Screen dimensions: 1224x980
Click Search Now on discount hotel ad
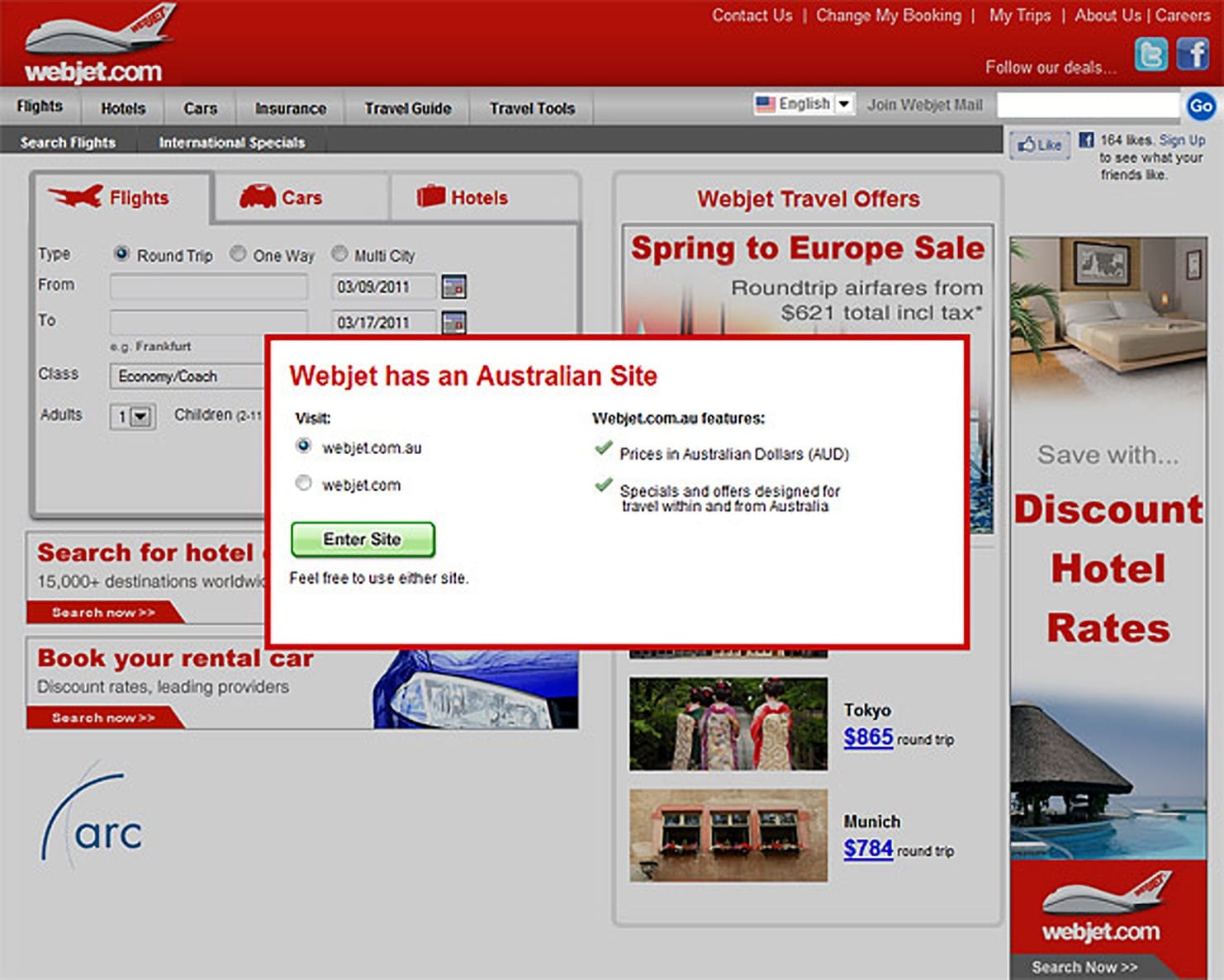(1085, 967)
